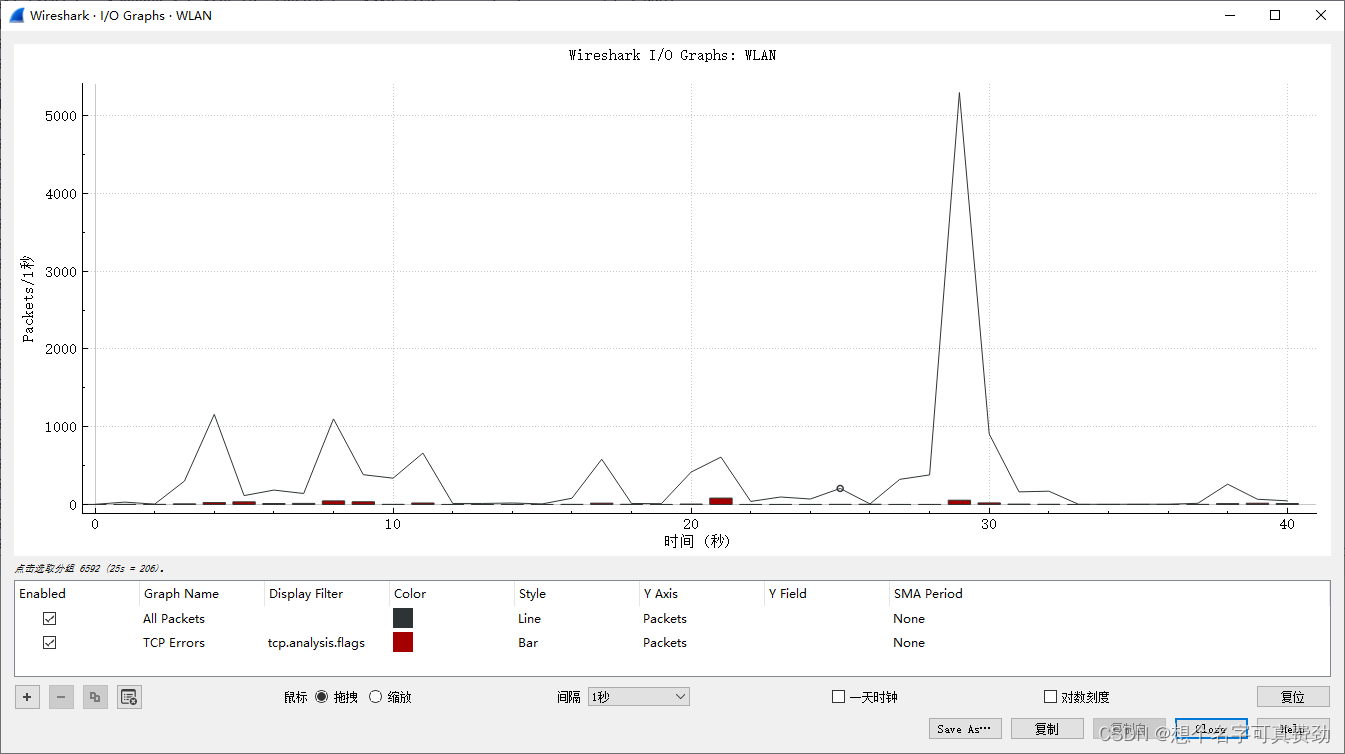Click the Packets Y Axis cell for All Packets
1345x754 pixels.
pos(665,619)
